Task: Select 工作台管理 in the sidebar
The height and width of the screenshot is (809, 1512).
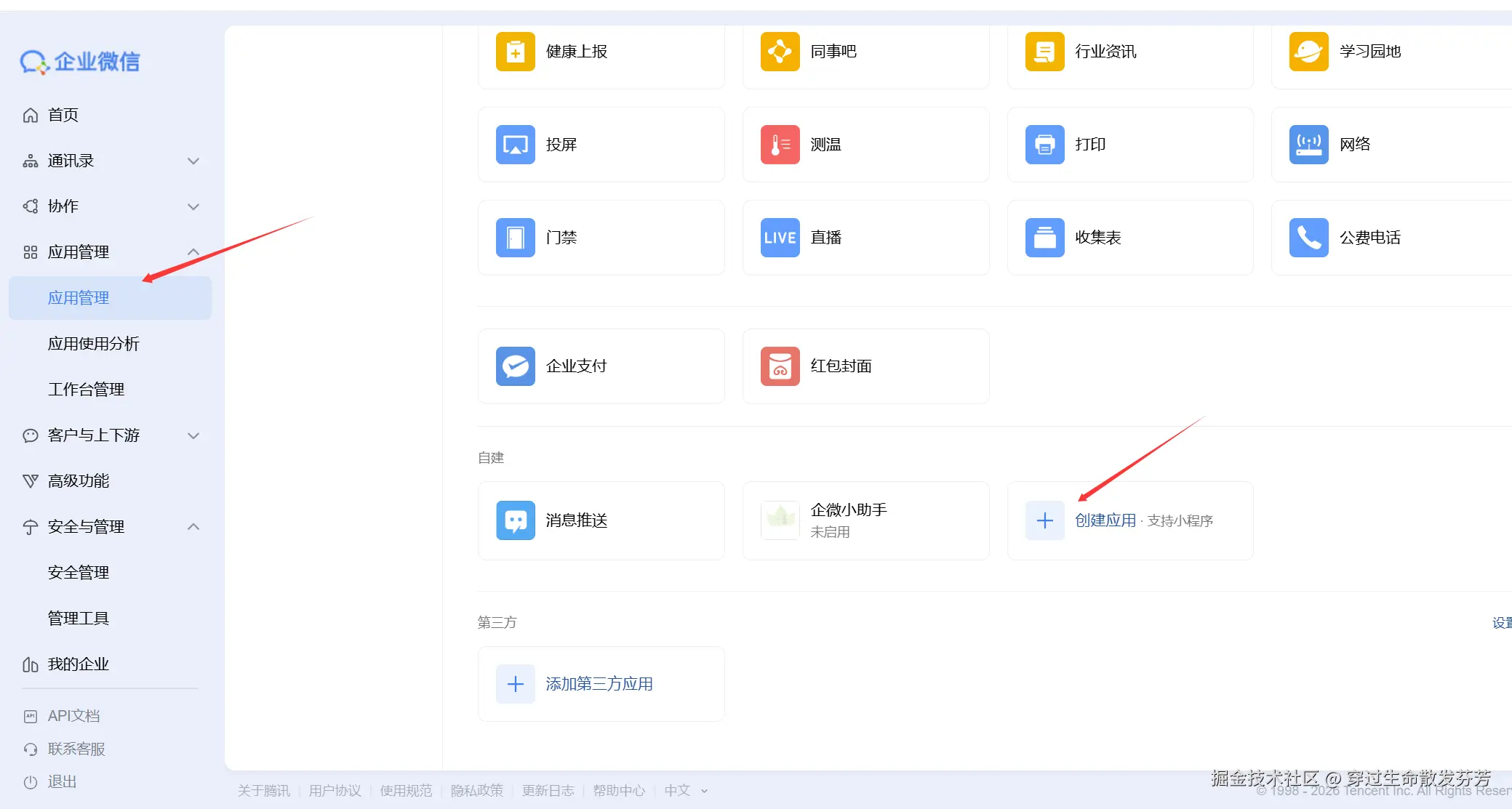Action: (86, 390)
